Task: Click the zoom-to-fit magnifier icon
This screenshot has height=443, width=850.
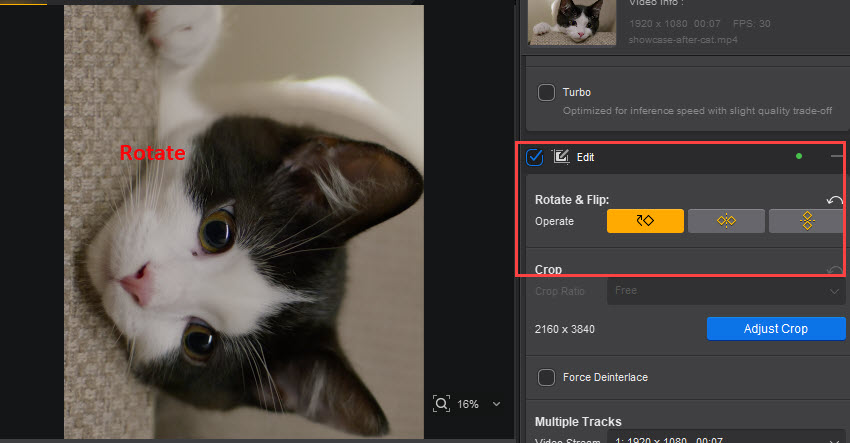Action: coord(441,404)
